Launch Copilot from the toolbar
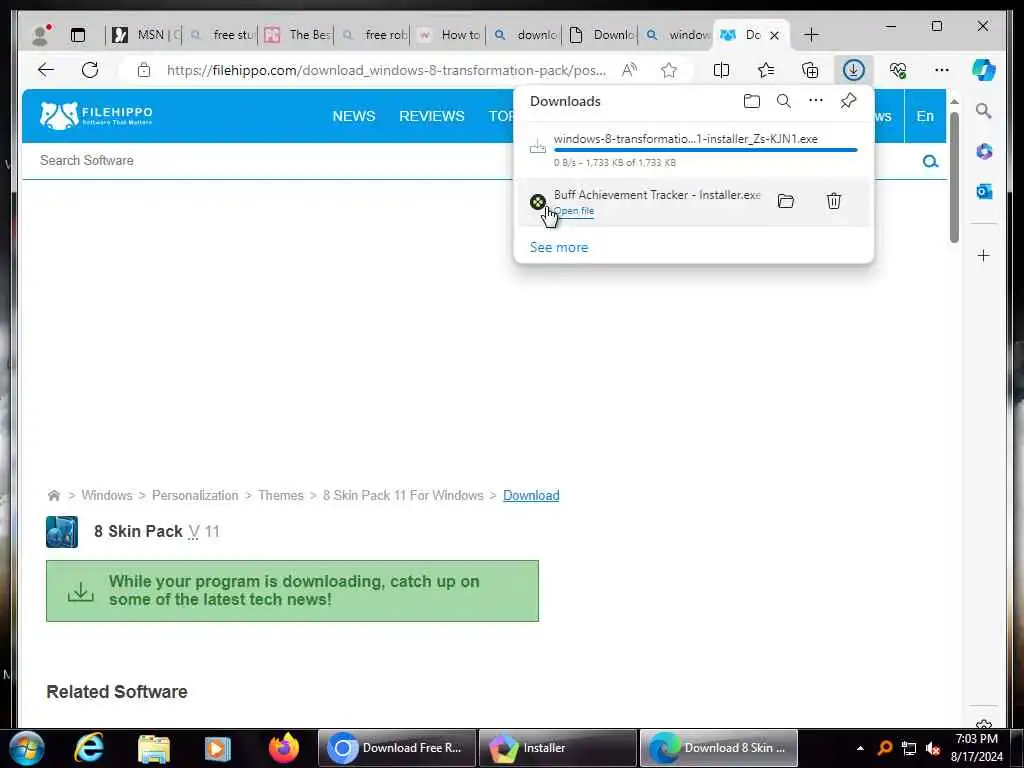 pos(984,70)
